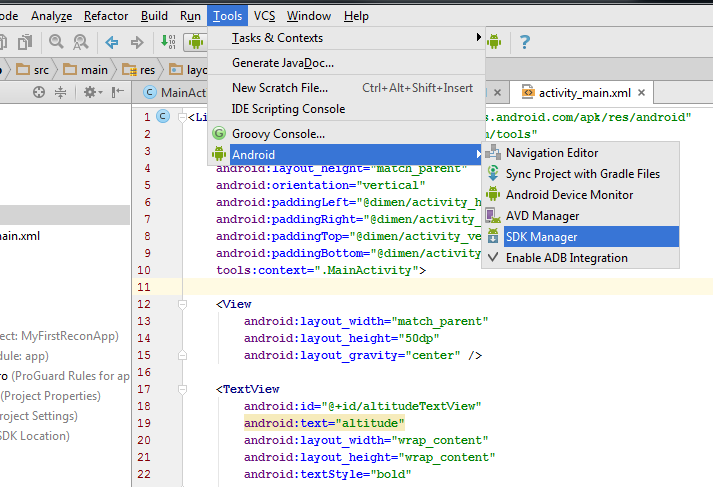Click the Replace toolbar icon

(x=80, y=42)
